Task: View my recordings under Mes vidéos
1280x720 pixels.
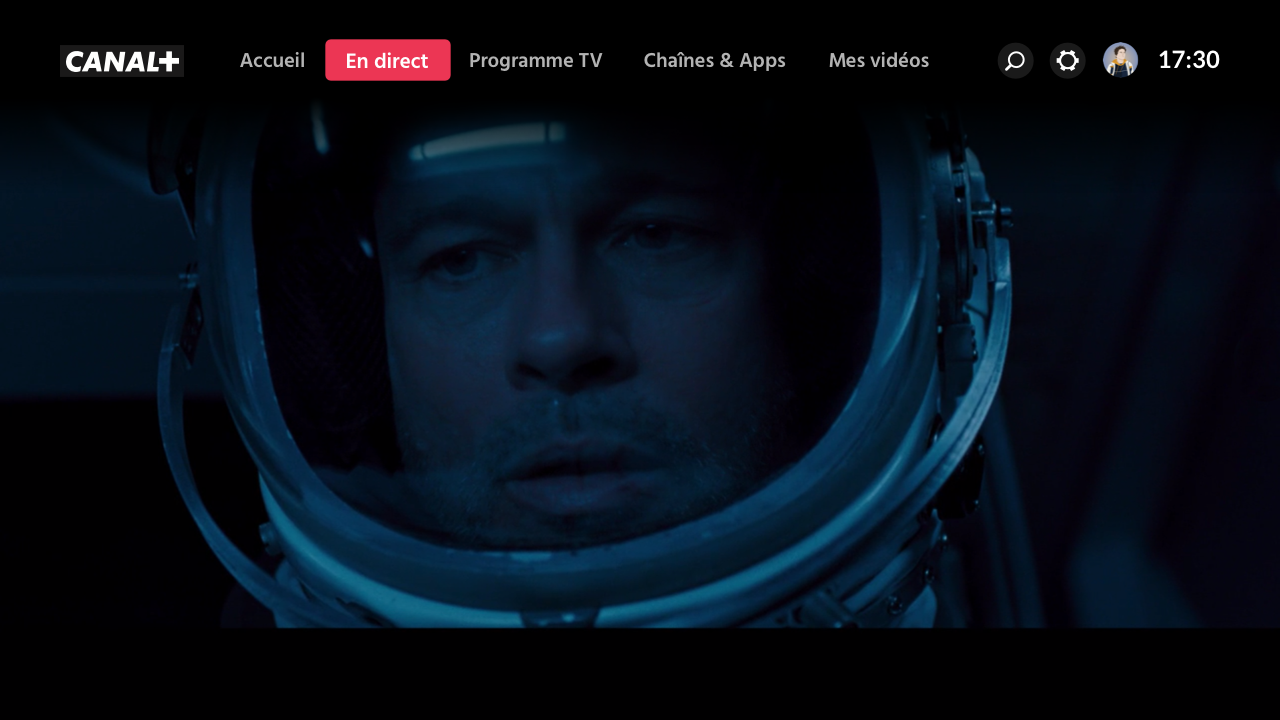Action: [x=878, y=61]
